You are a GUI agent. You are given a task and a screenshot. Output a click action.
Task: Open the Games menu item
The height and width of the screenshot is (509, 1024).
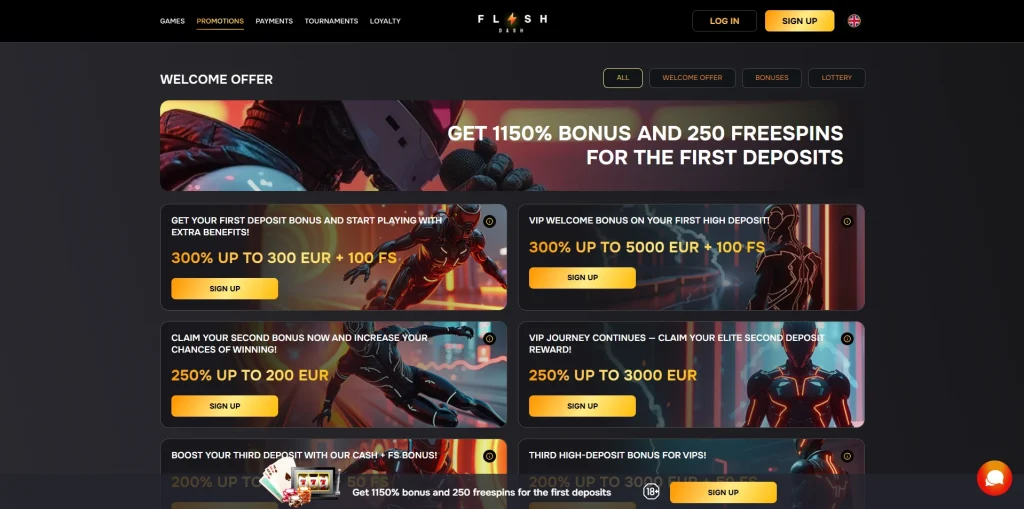172,21
